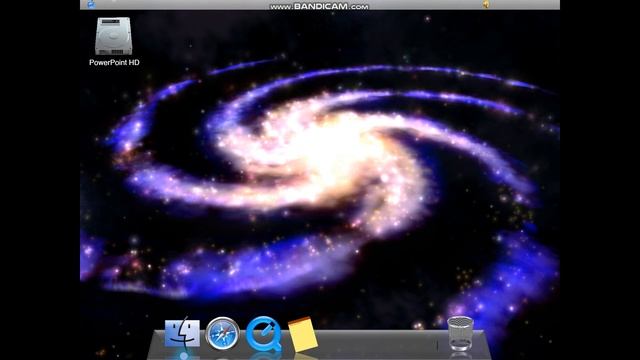
Task: Select the PowerPoint HD drive icon
Action: [x=113, y=36]
